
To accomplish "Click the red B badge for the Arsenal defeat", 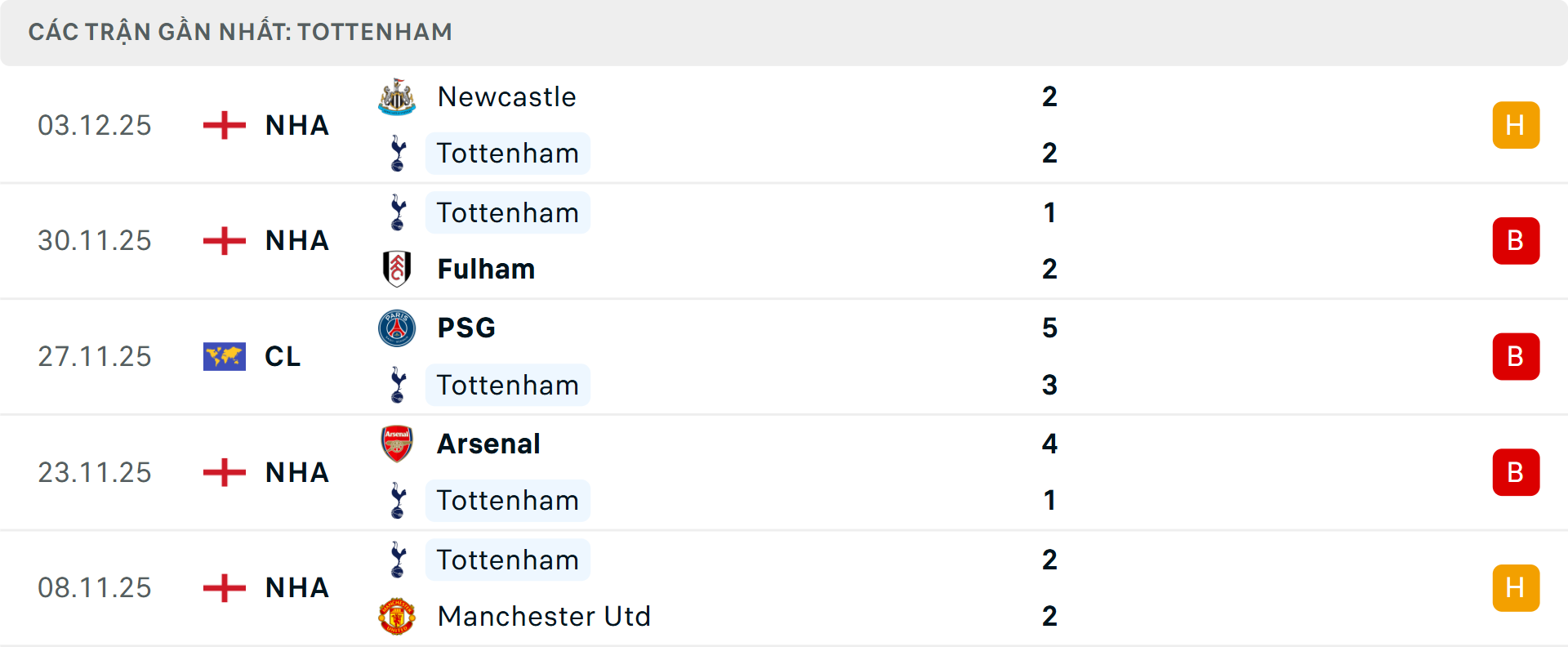I will pos(1516,471).
